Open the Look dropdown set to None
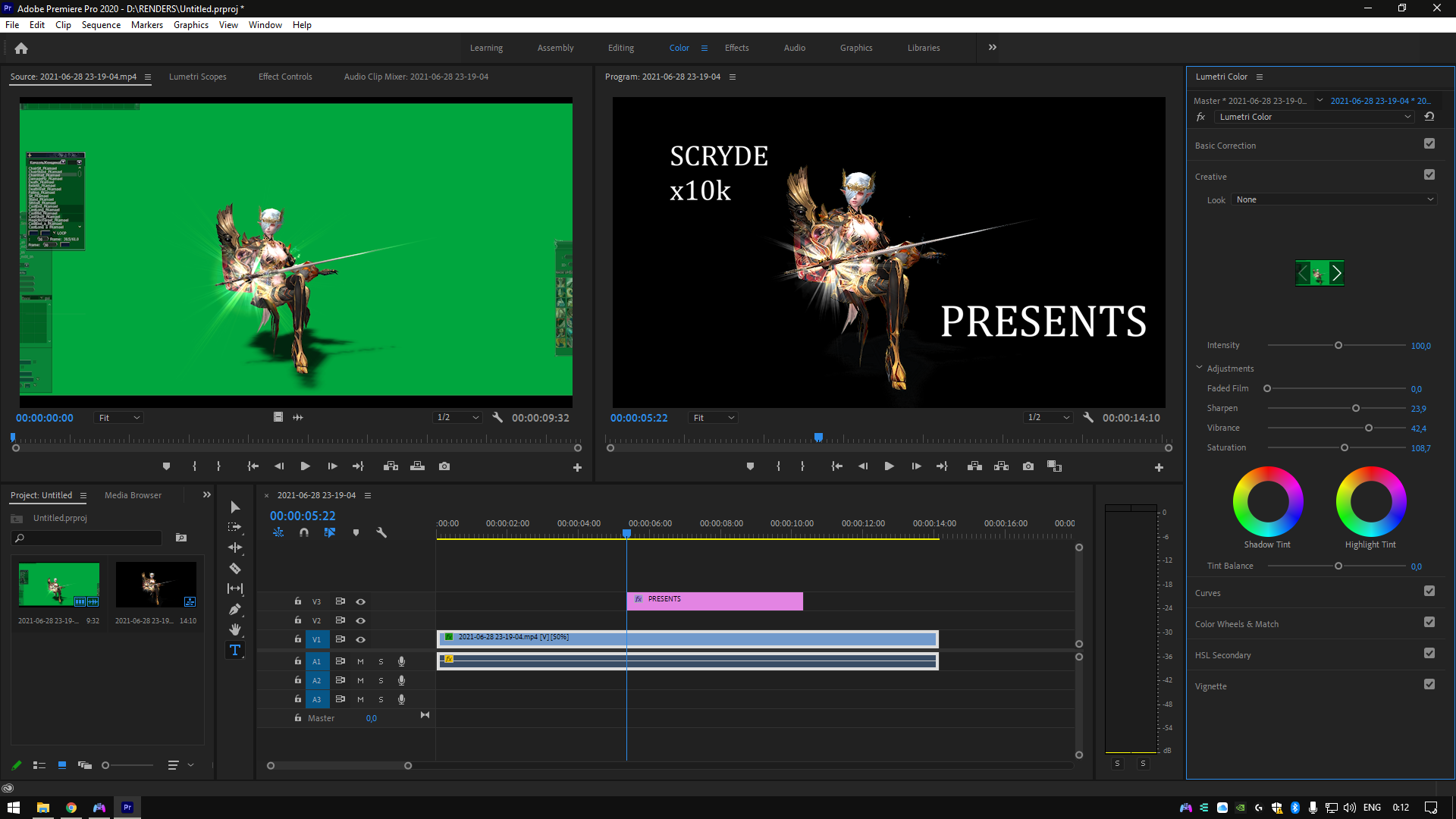1456x819 pixels. click(x=1334, y=199)
